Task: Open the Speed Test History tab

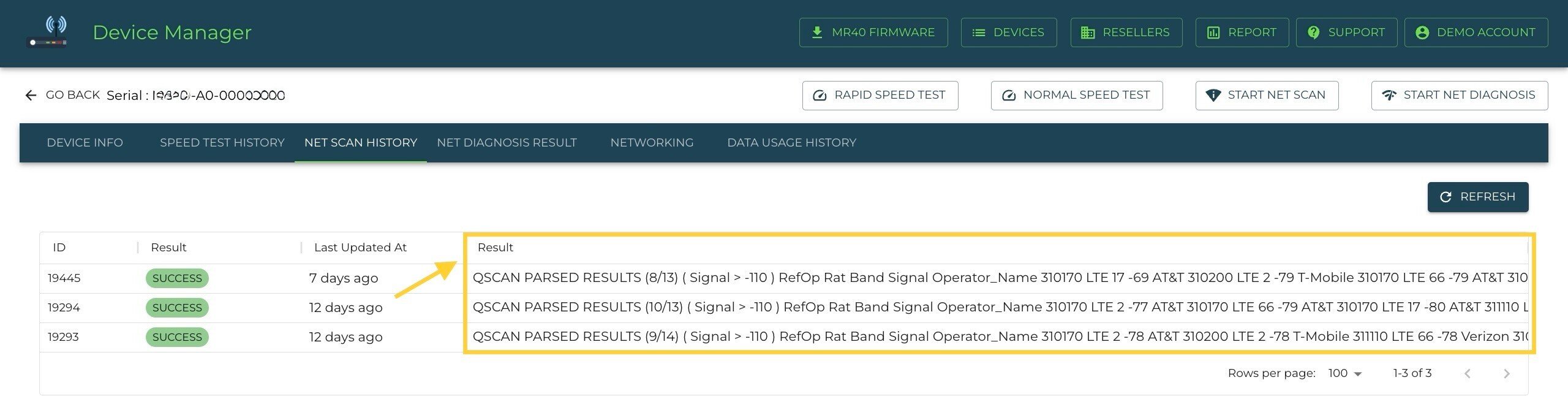Action: (x=222, y=143)
